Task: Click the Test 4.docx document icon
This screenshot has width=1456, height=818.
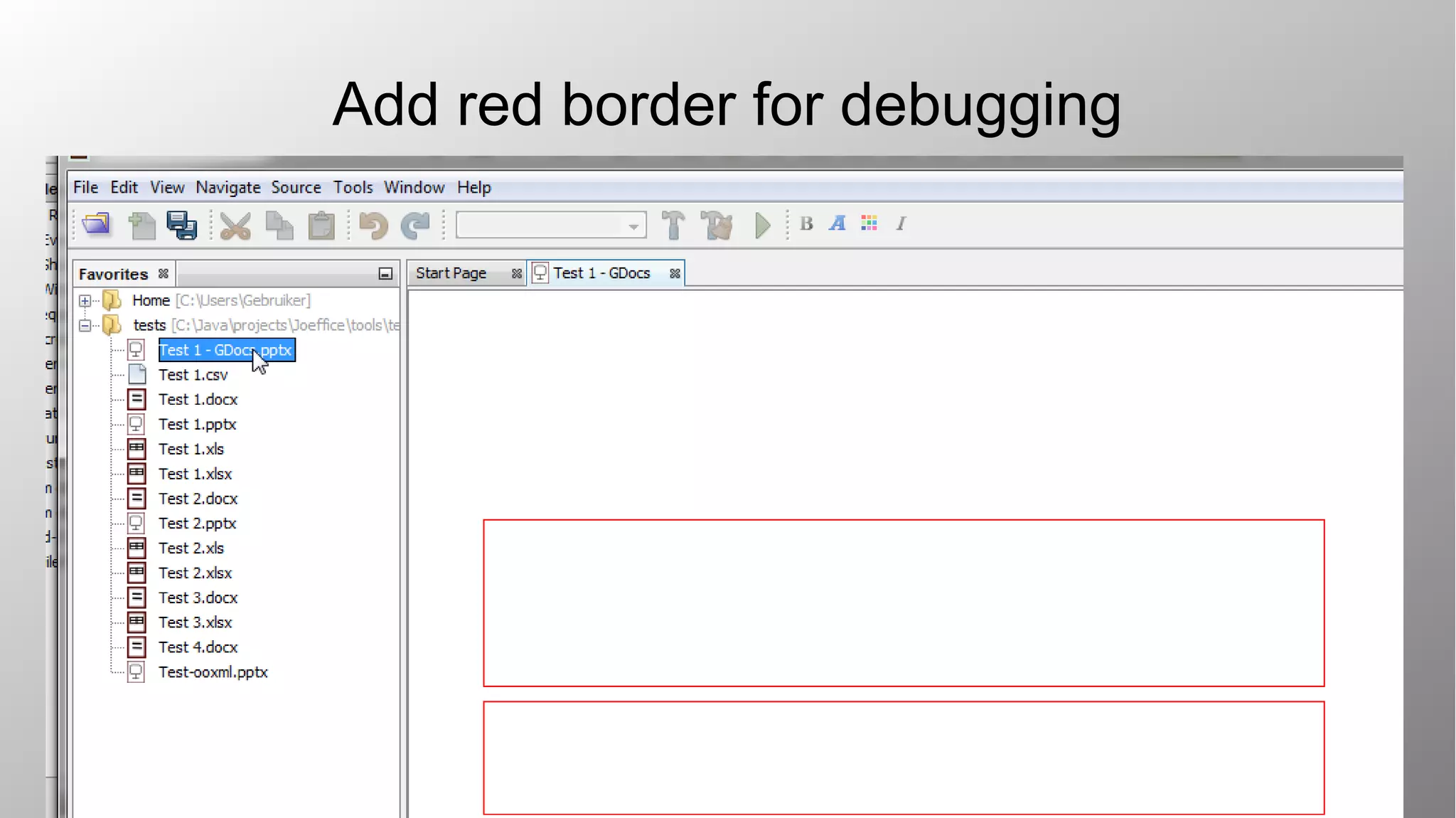Action: click(x=136, y=647)
